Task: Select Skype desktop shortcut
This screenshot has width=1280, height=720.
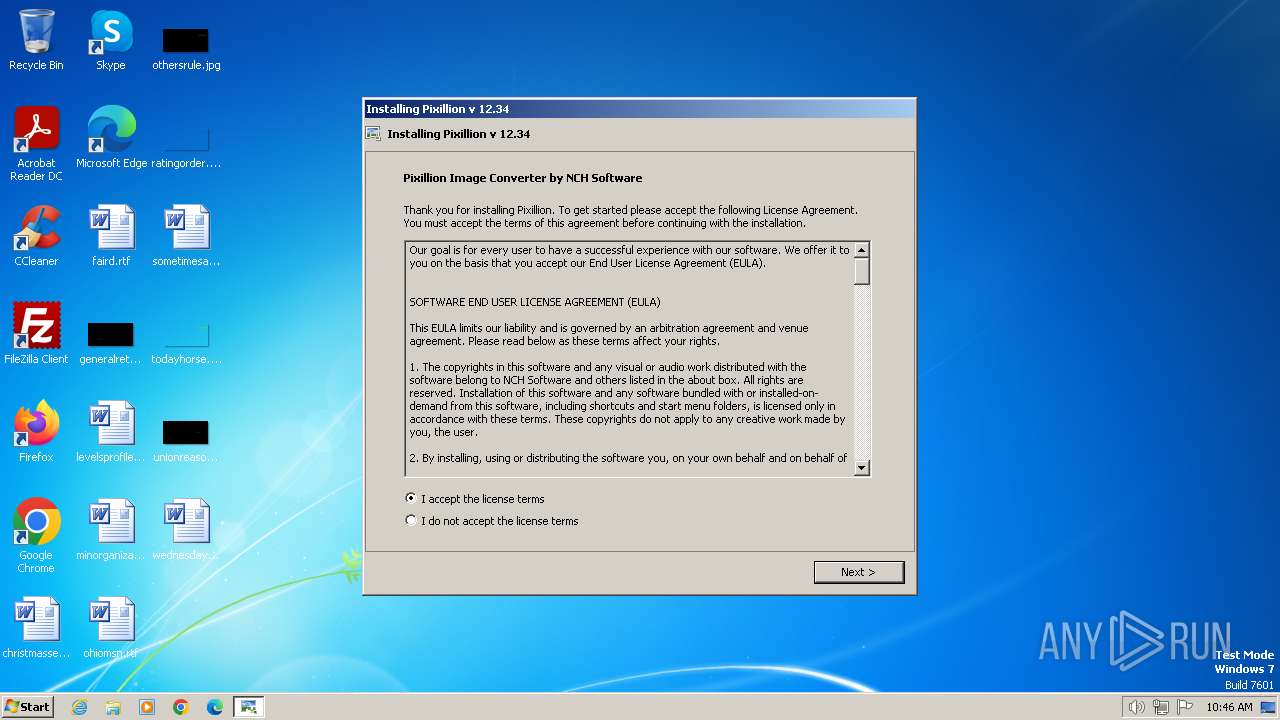Action: pyautogui.click(x=111, y=40)
